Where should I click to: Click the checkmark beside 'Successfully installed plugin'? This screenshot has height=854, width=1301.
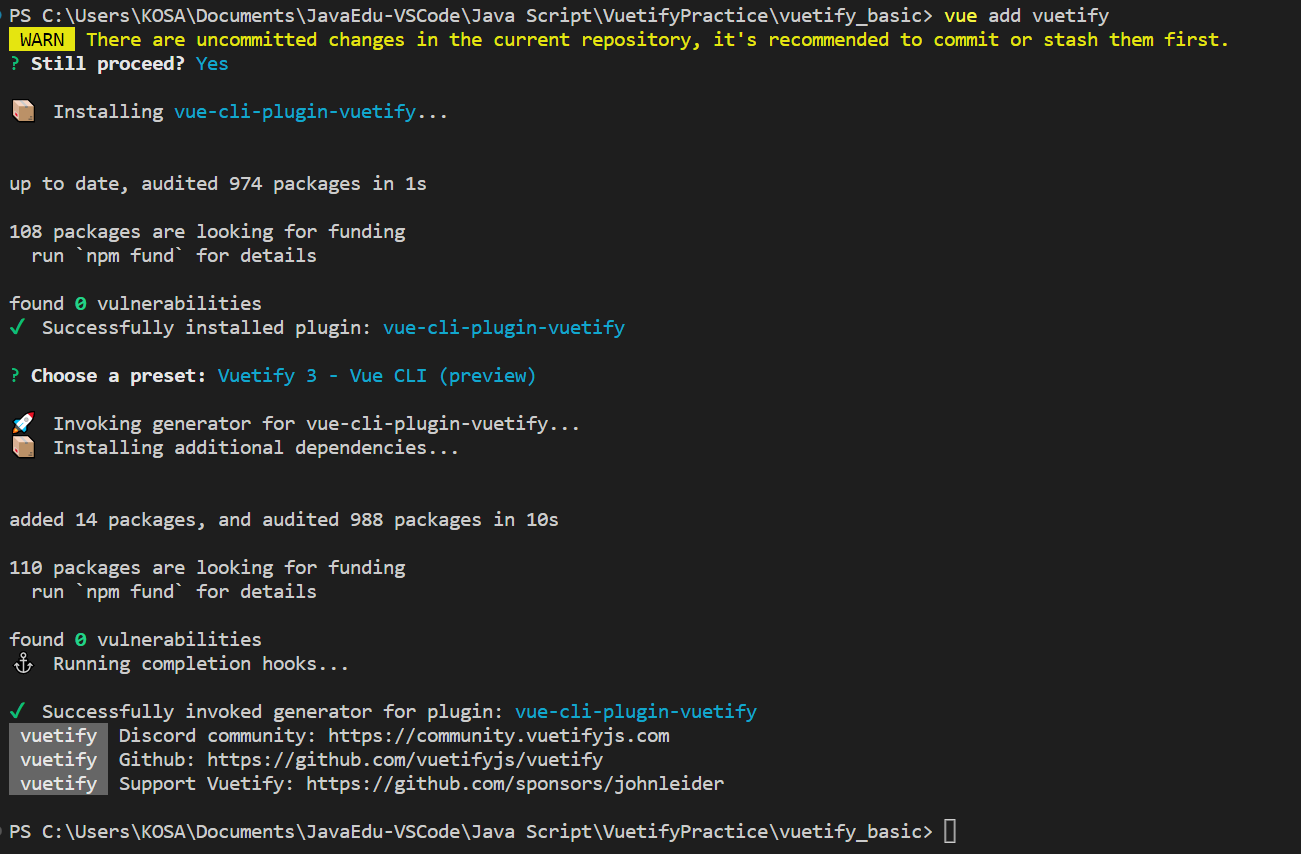17,328
